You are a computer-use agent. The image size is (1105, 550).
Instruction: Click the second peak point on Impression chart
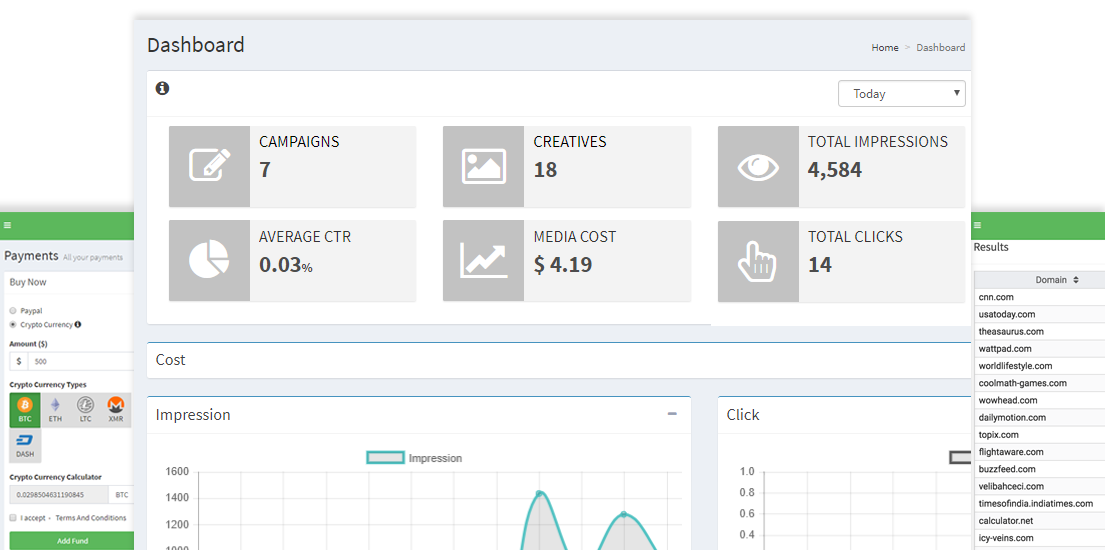coord(624,514)
